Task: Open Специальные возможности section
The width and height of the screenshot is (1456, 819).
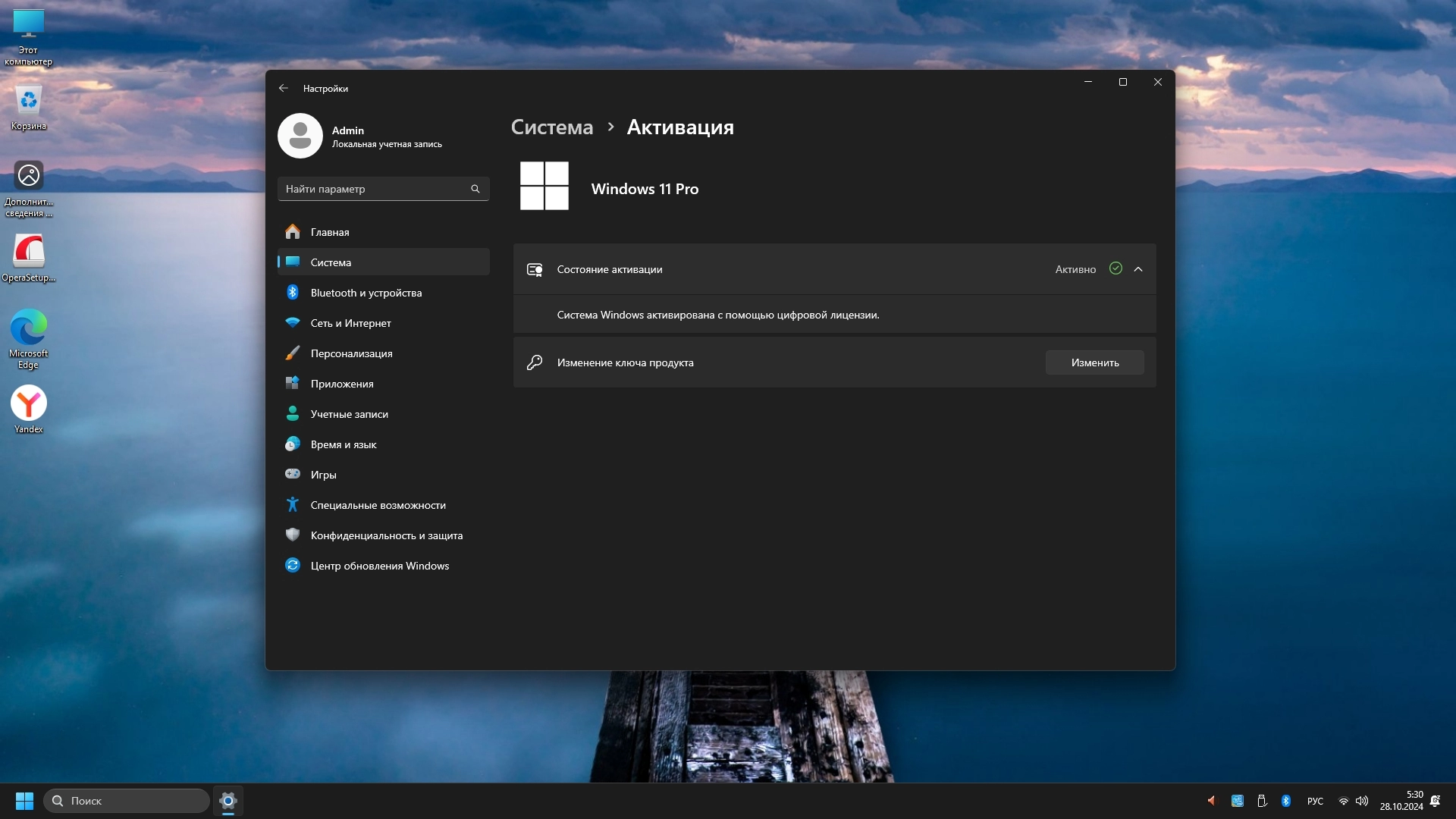Action: coord(378,505)
